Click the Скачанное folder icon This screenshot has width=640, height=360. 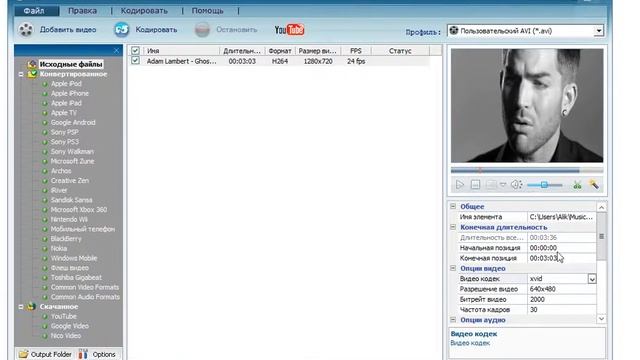pos(31,307)
